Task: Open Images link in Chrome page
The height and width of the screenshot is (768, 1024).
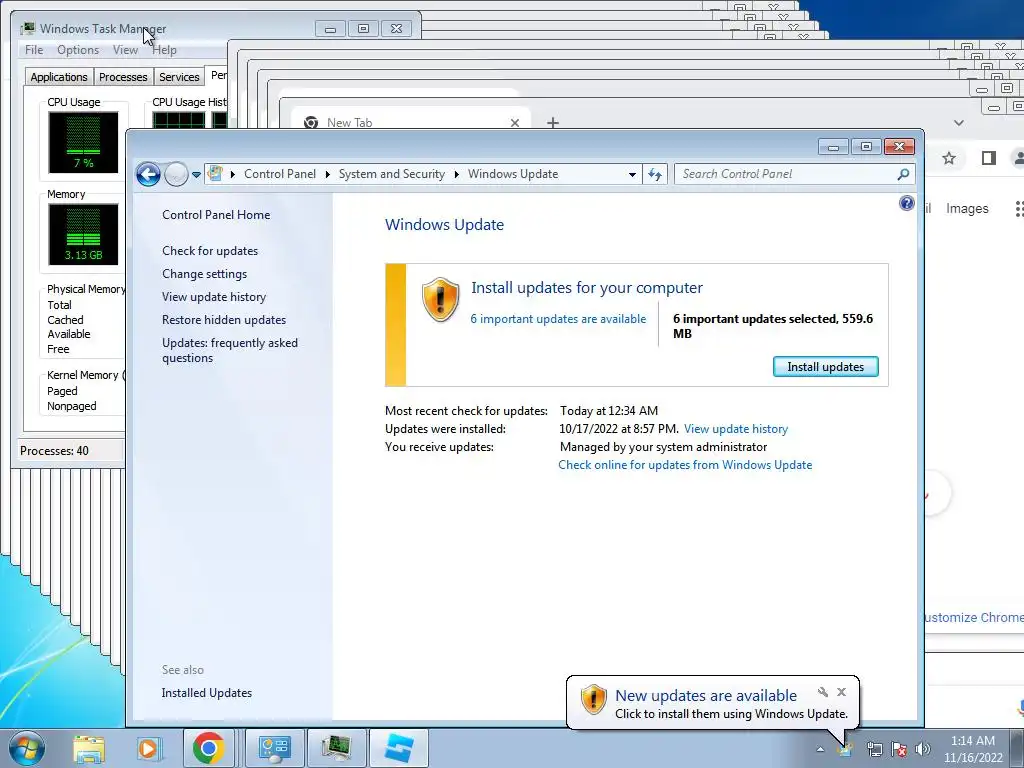Action: click(967, 208)
